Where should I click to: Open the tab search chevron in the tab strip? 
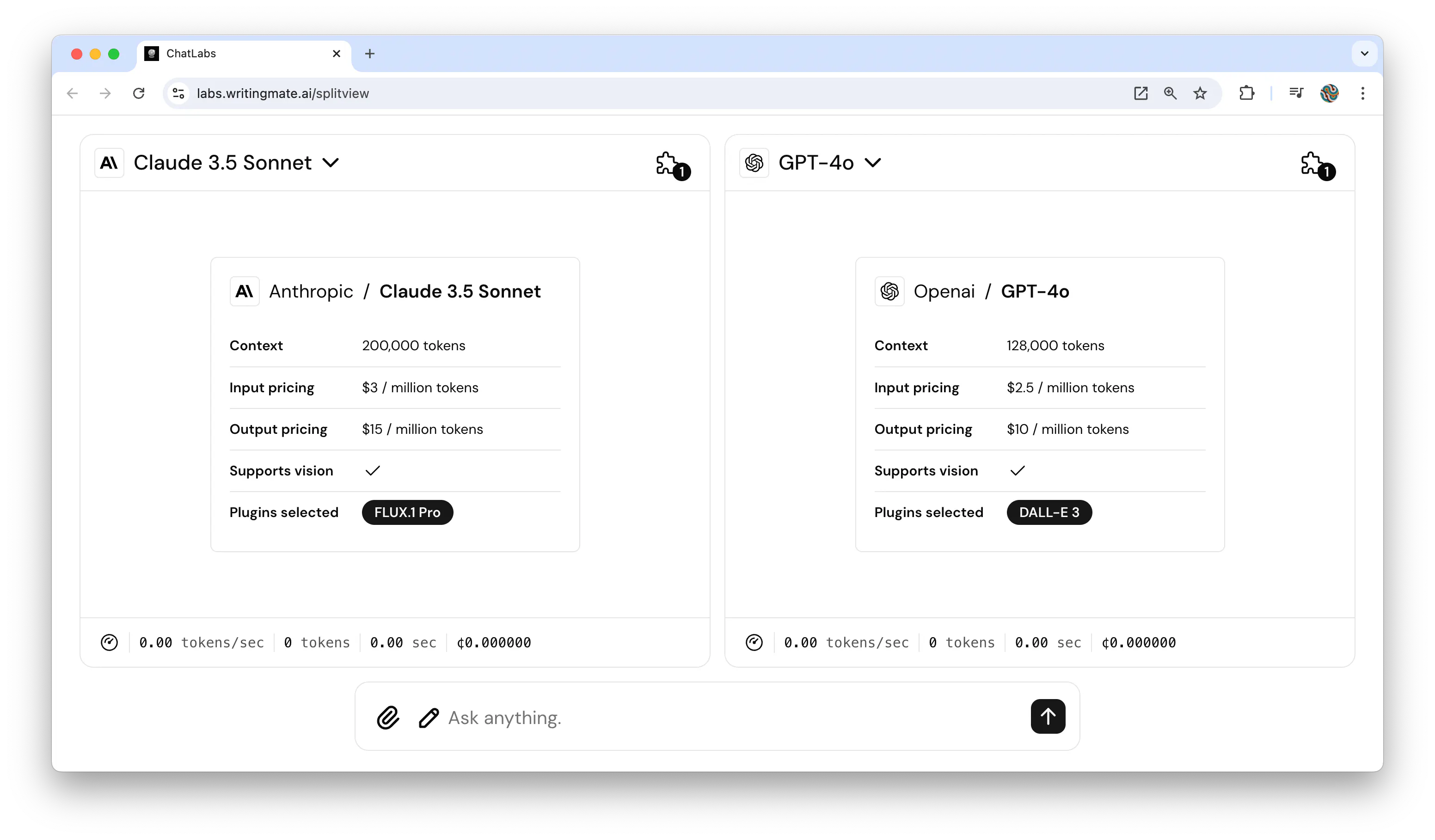pos(1364,54)
